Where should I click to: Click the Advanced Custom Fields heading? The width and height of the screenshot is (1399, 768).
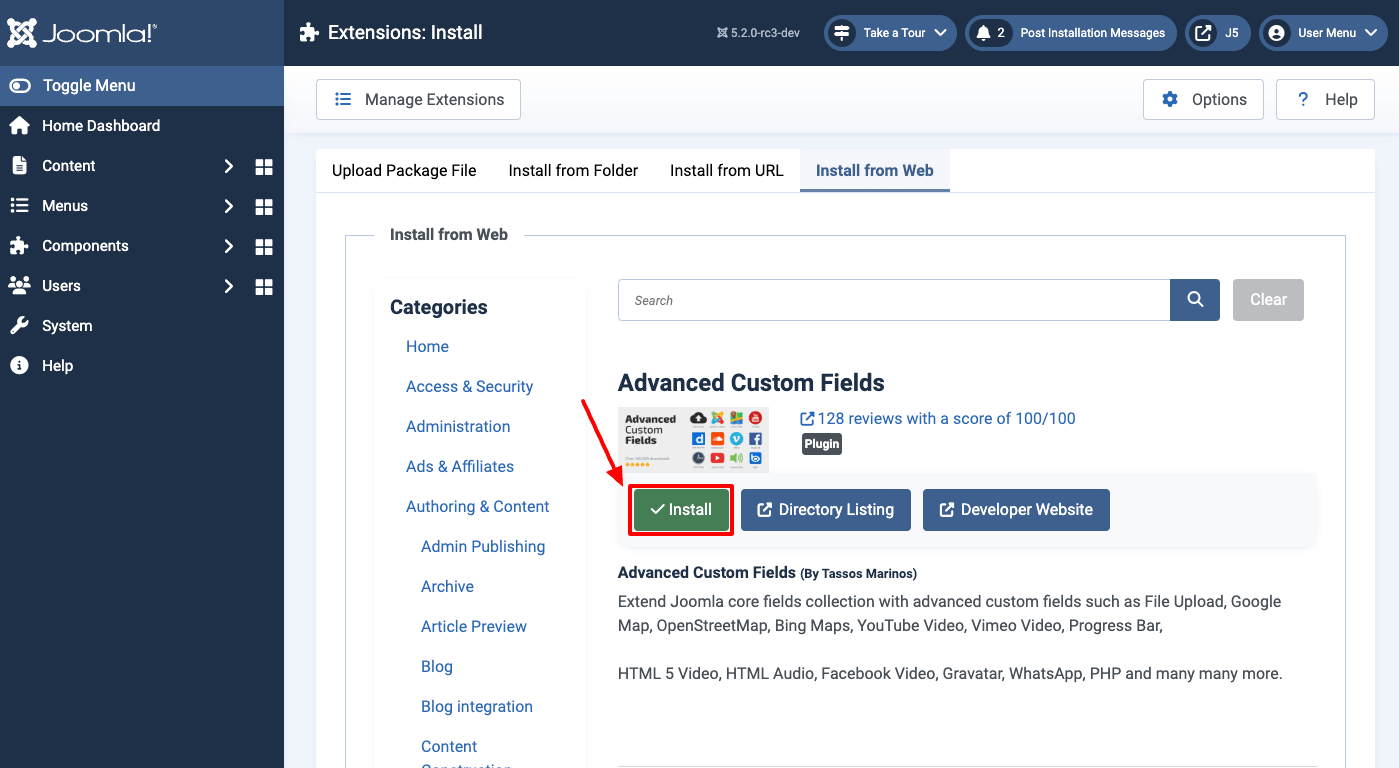pyautogui.click(x=751, y=383)
